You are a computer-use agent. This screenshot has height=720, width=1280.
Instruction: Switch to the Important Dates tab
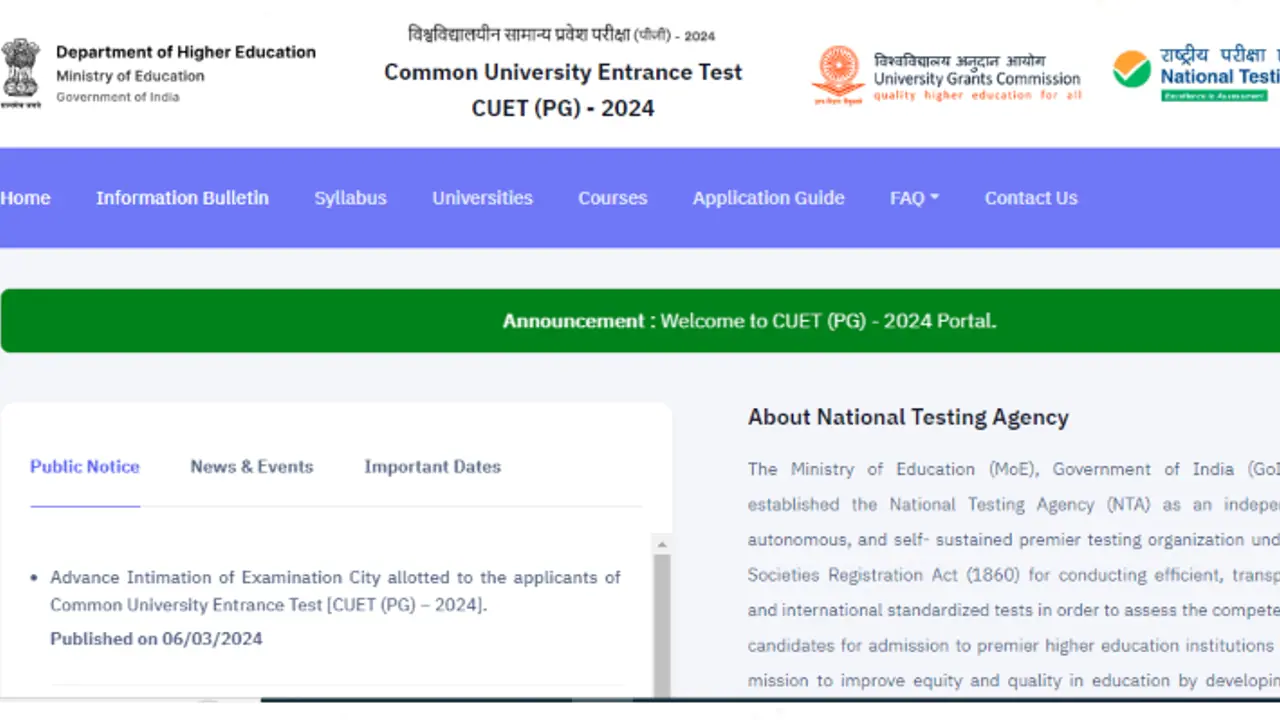coord(432,466)
